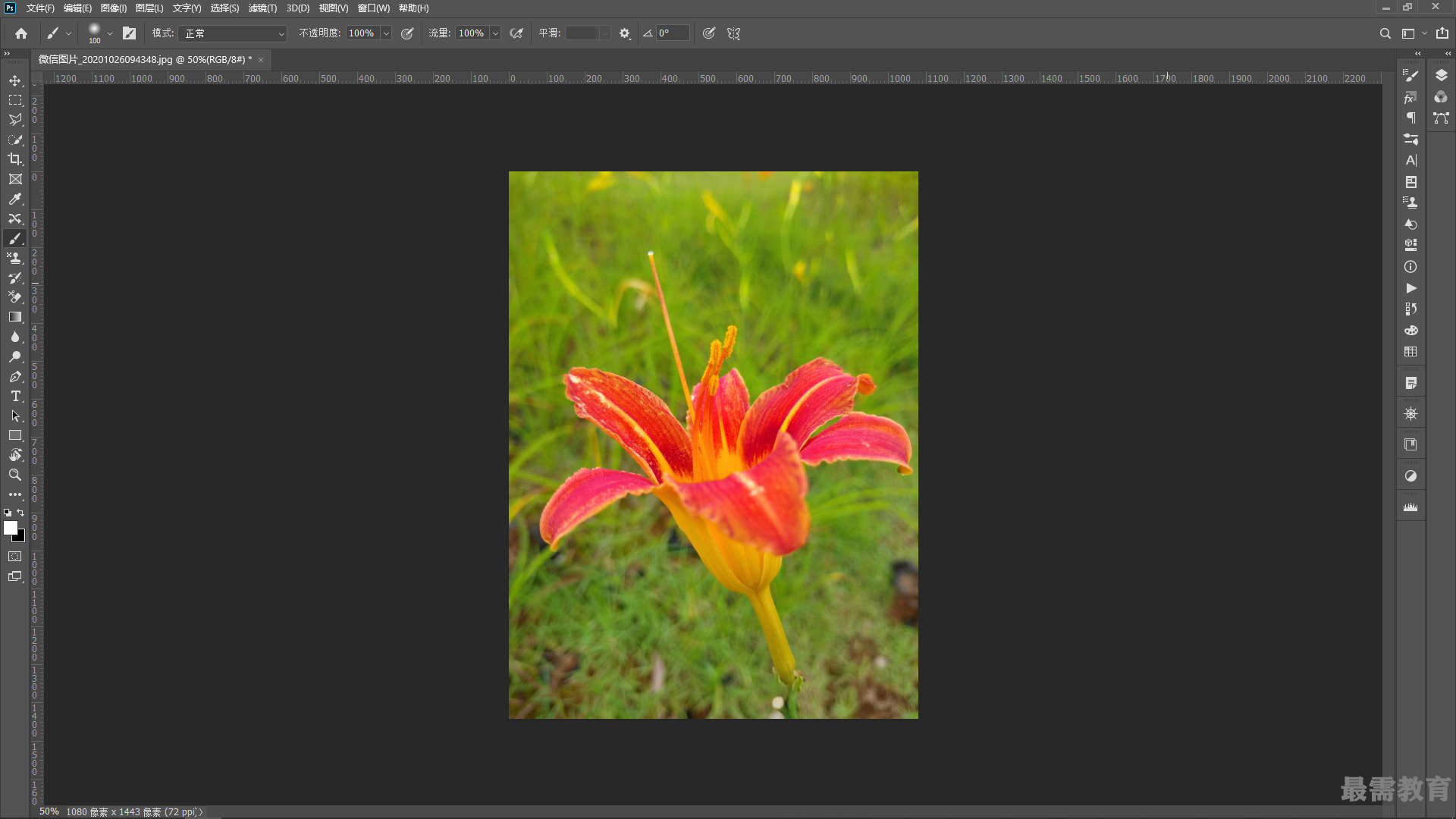Select the Crop tool

15,159
